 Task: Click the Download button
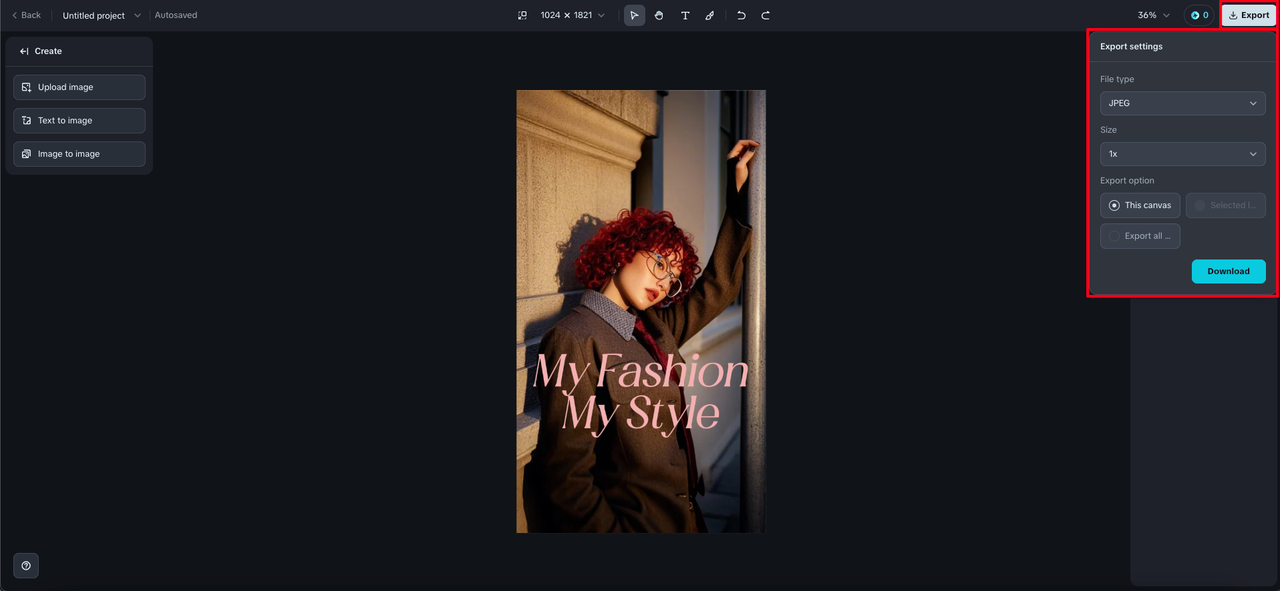pos(1228,271)
